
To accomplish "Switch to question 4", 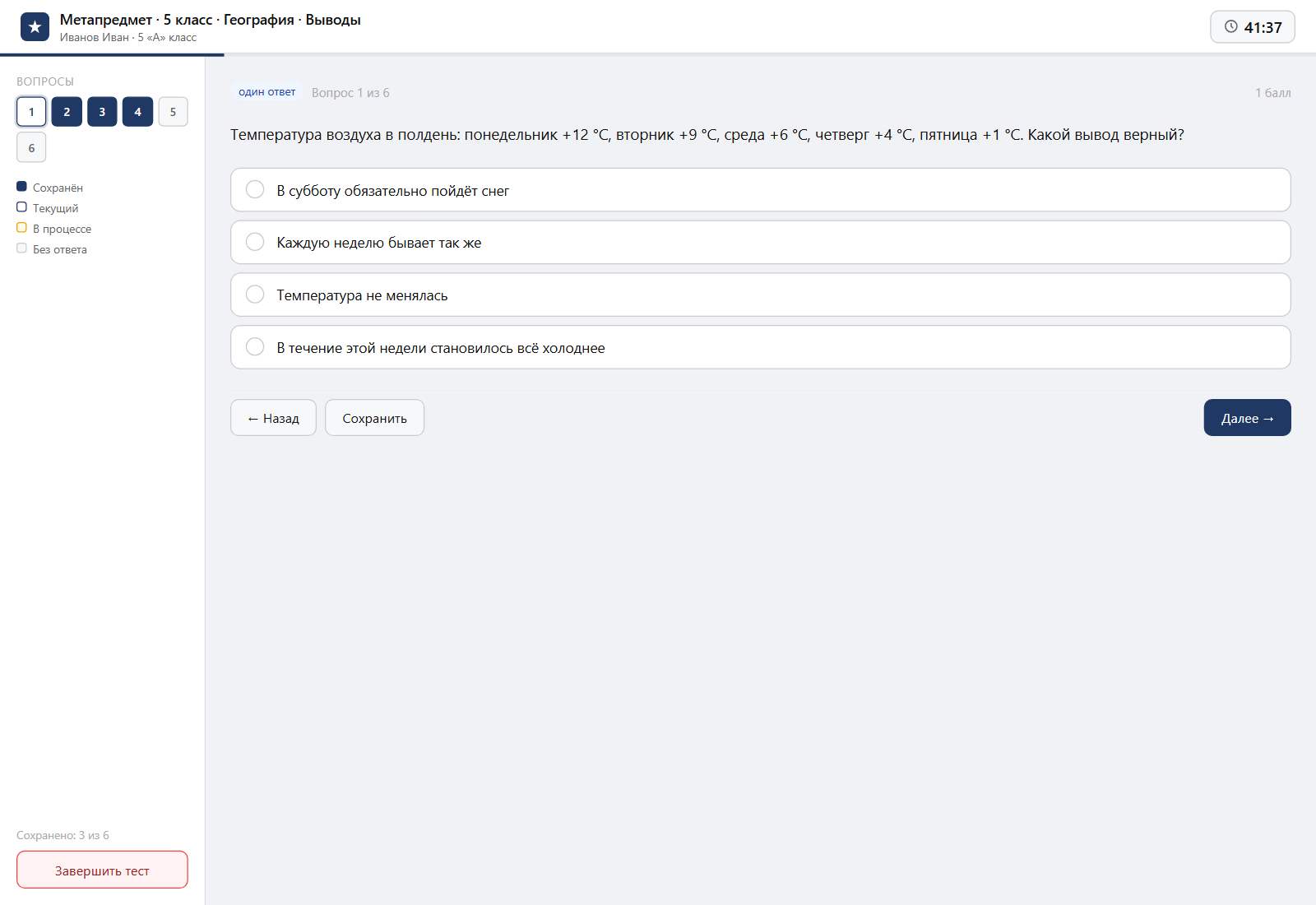I will pos(137,112).
